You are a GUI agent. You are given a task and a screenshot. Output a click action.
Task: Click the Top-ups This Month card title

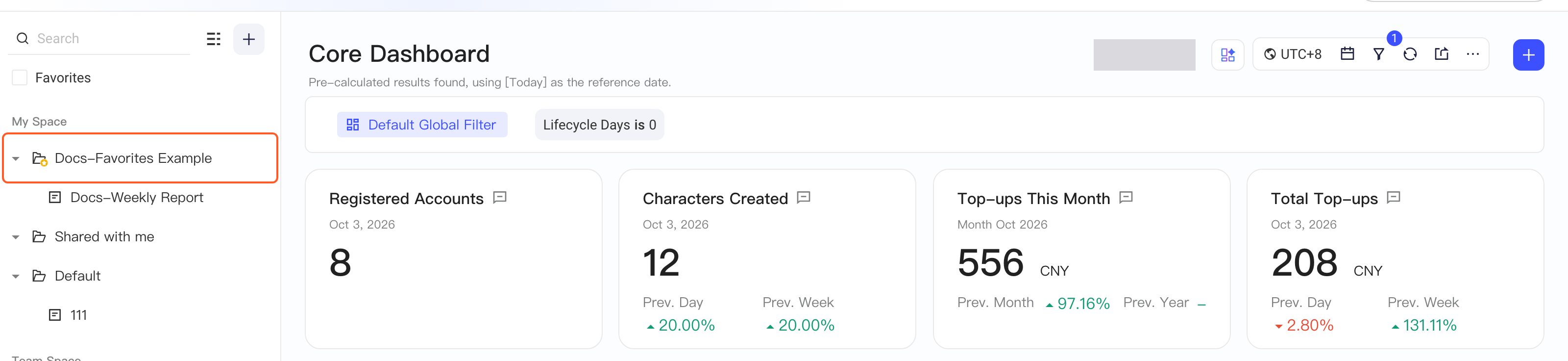[x=1033, y=199]
